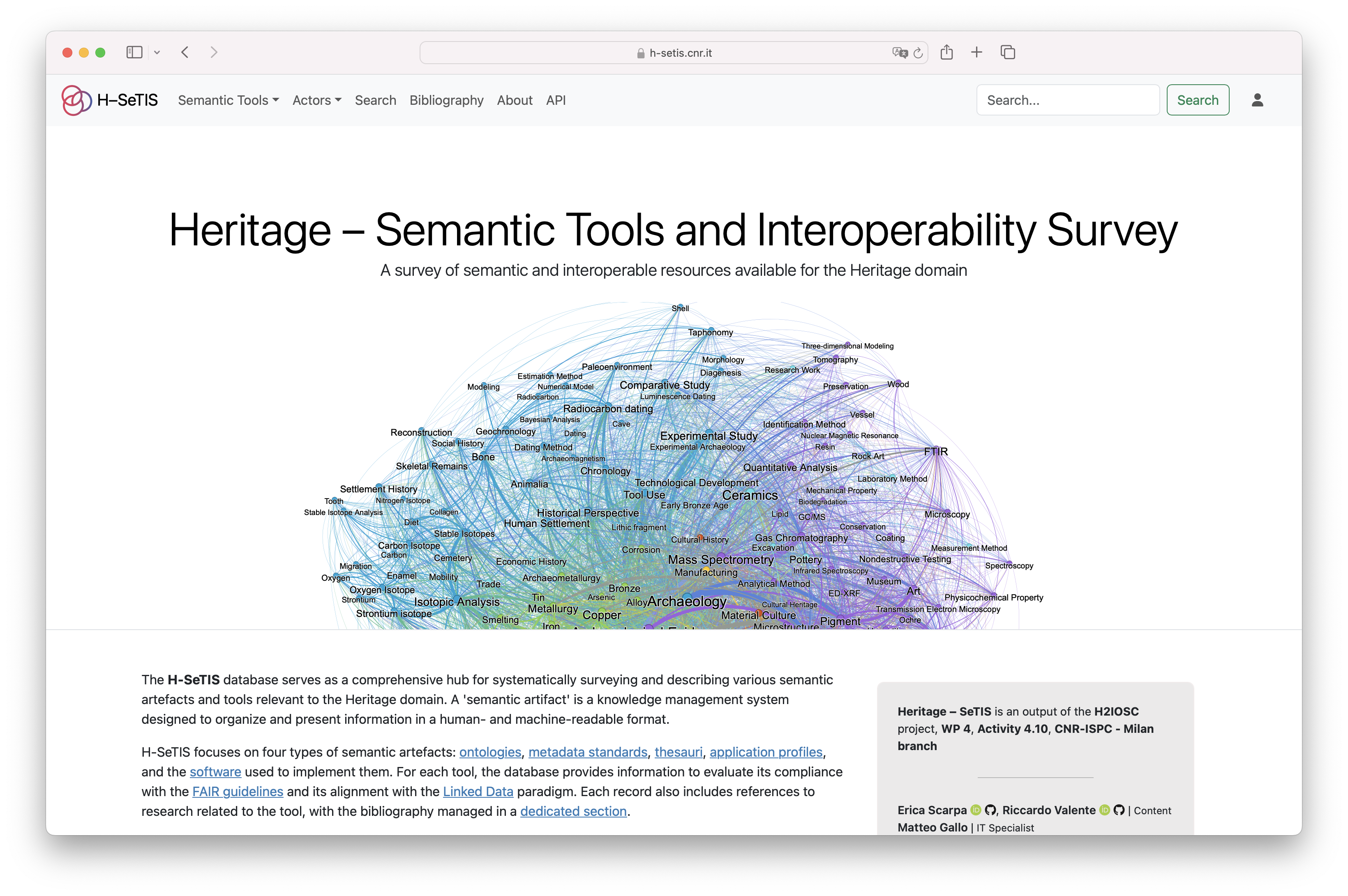This screenshot has width=1348, height=896.
Task: Open the user account icon
Action: click(x=1257, y=100)
